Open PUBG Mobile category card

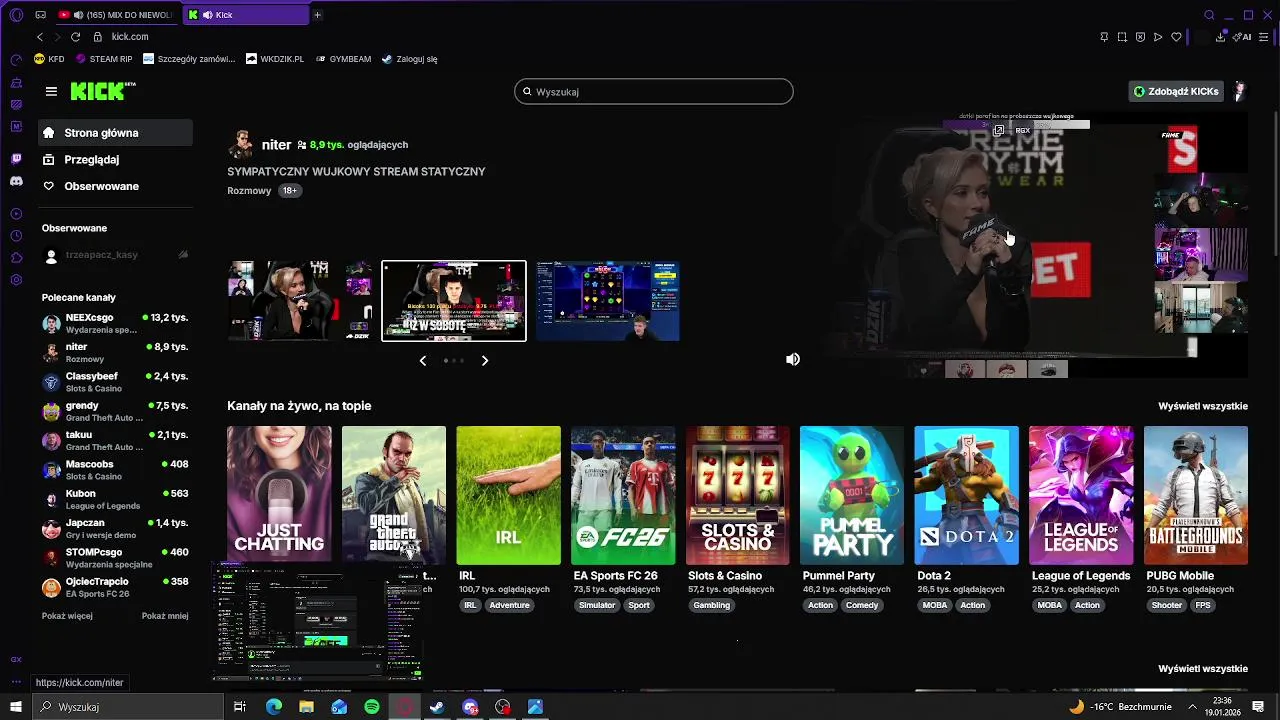(1196, 495)
